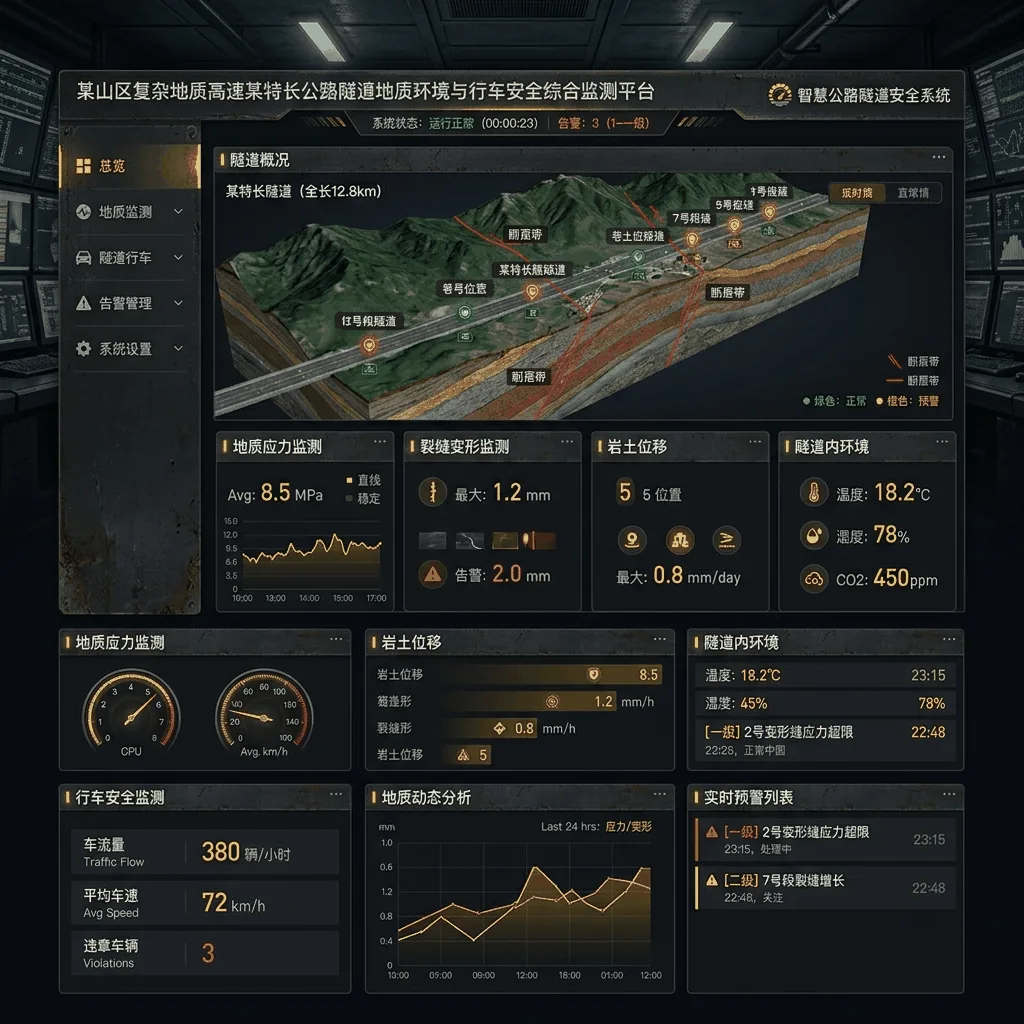
Task: Click the water drop icon next to 湿度 78%
Action: coord(814,536)
